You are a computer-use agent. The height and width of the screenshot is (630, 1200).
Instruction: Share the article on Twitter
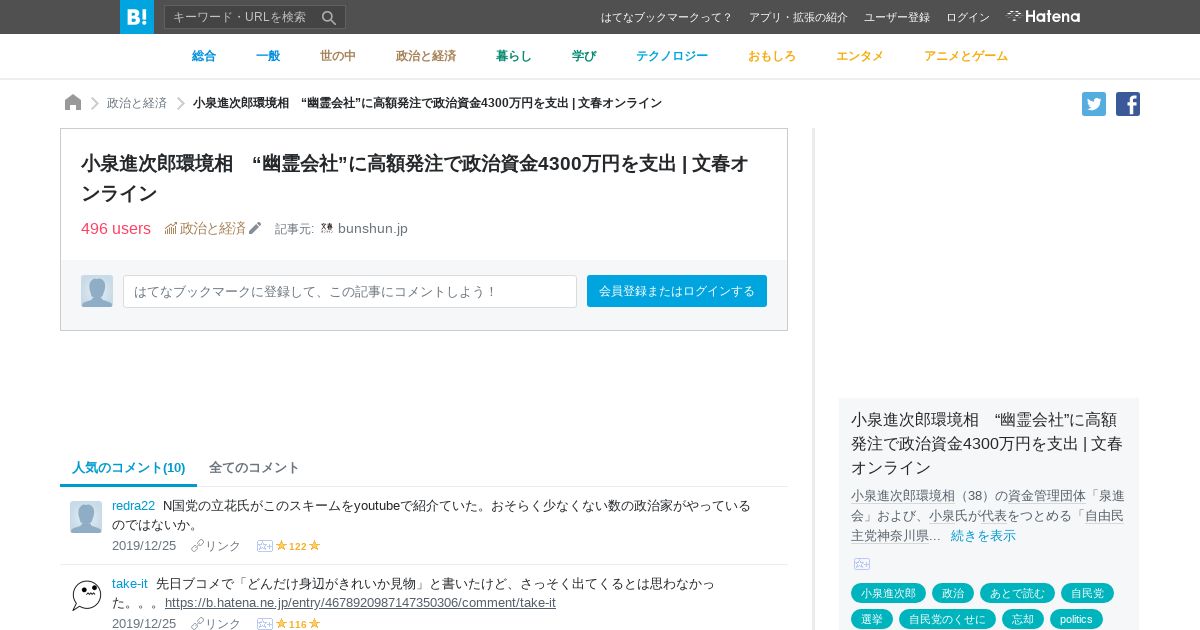[1094, 104]
